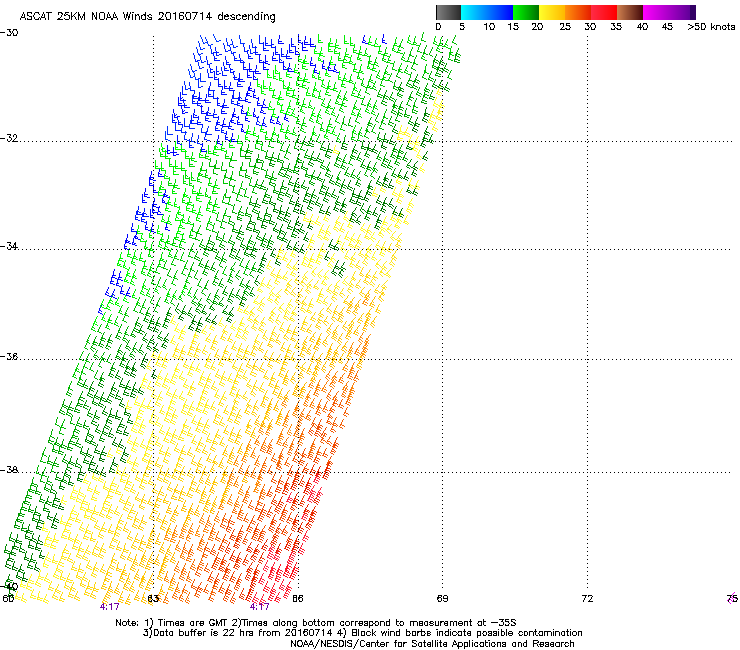This screenshot has width=740, height=650.
Task: Click the cyan-blue 5-15 knots legend swatch
Action: [x=487, y=12]
